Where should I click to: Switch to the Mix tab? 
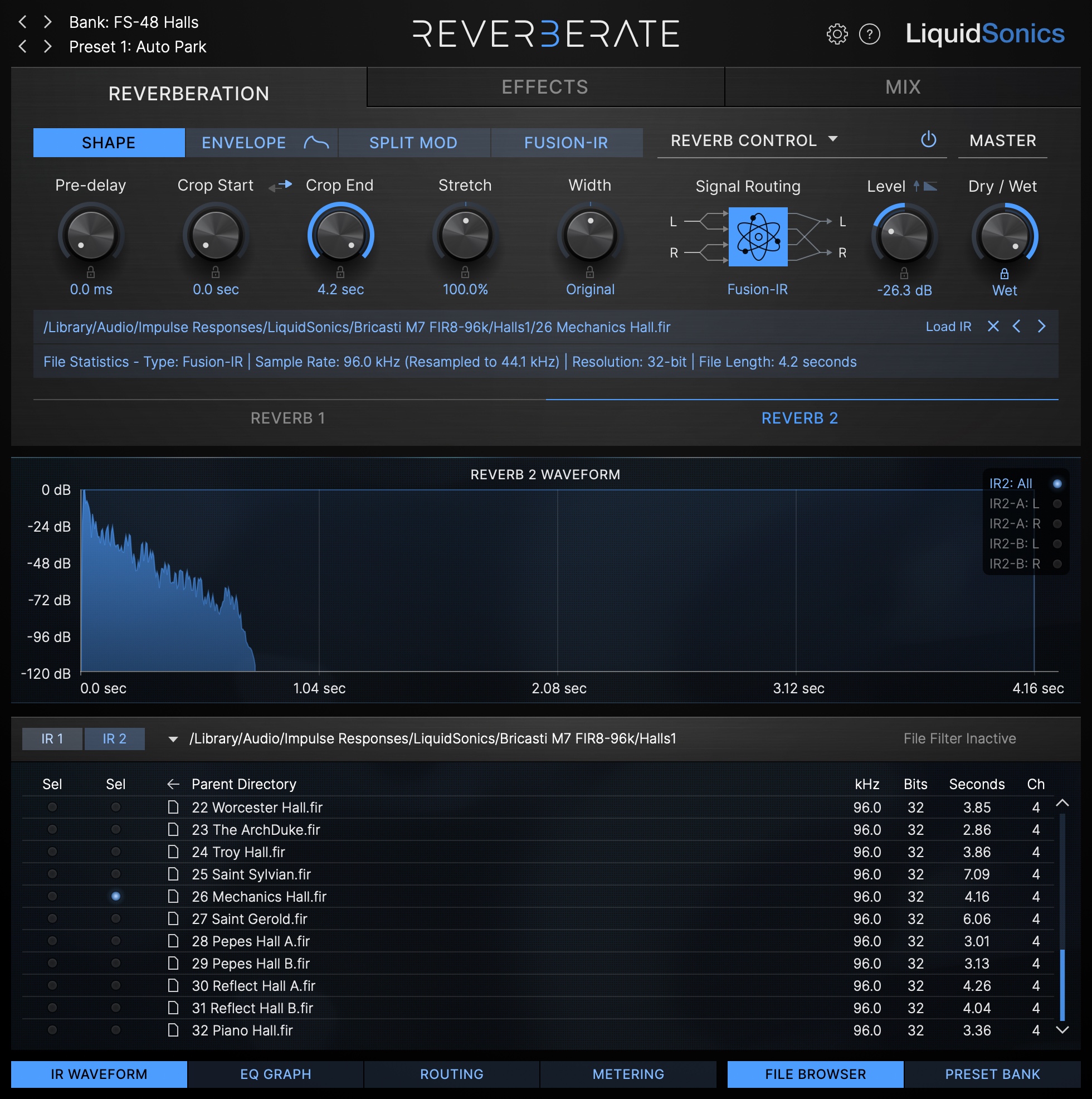pos(903,87)
